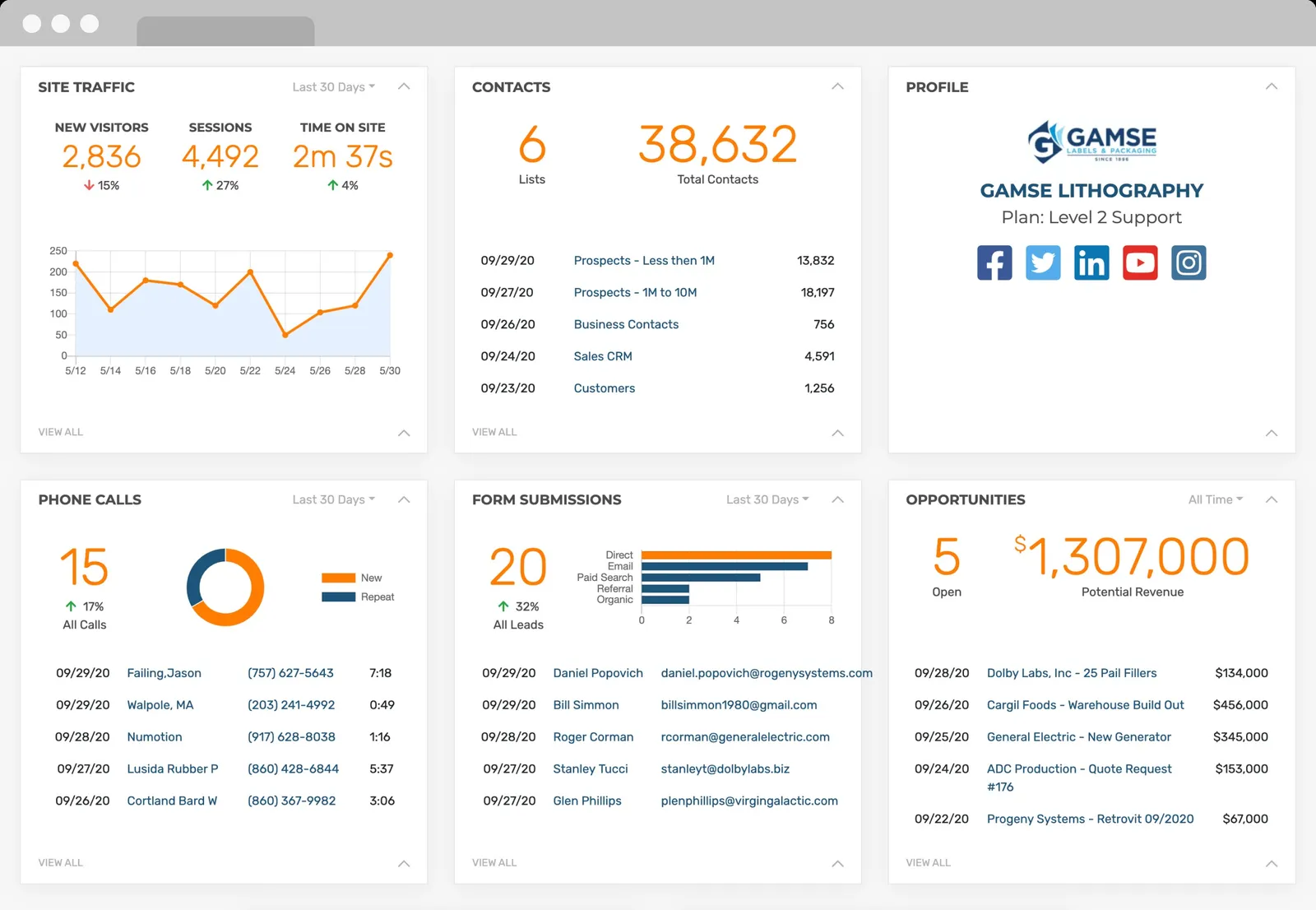The width and height of the screenshot is (1316, 910).
Task: Collapse the Site Traffic panel header chevron
Action: (404, 86)
